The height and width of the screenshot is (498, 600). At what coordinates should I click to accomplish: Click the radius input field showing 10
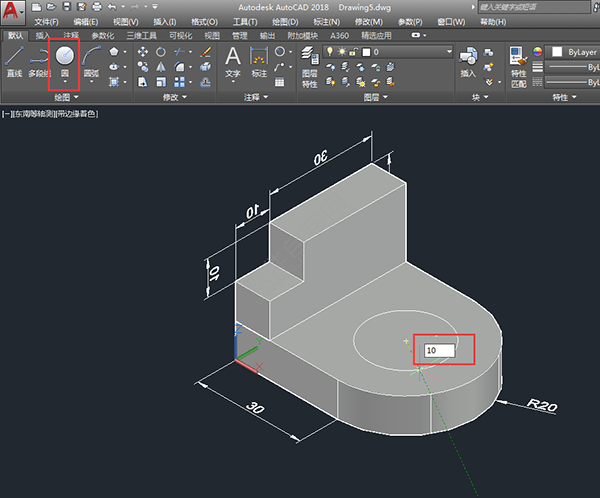(438, 351)
